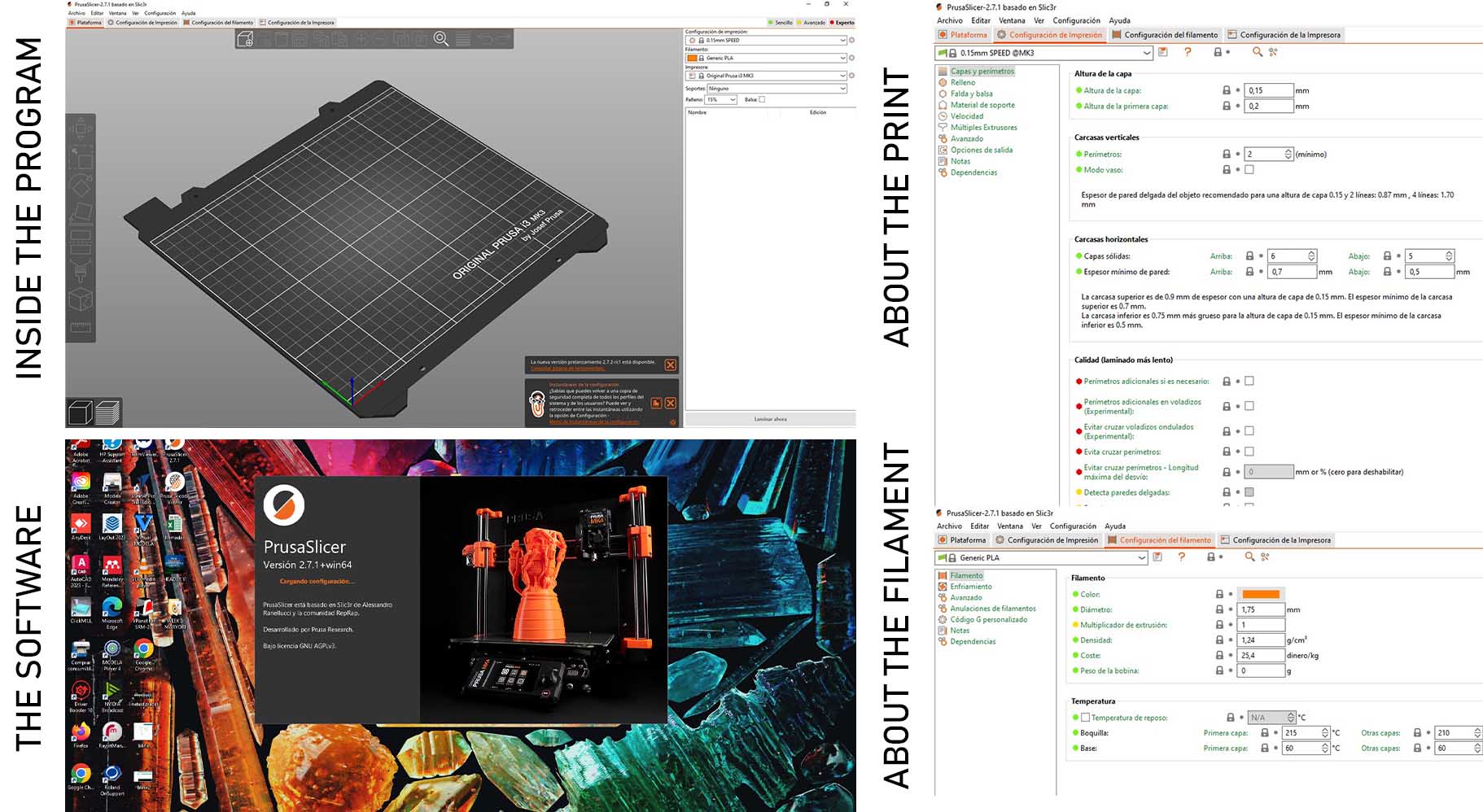This screenshot has height=812, width=1483.
Task: Click help question mark in filament settings window
Action: tap(1181, 557)
